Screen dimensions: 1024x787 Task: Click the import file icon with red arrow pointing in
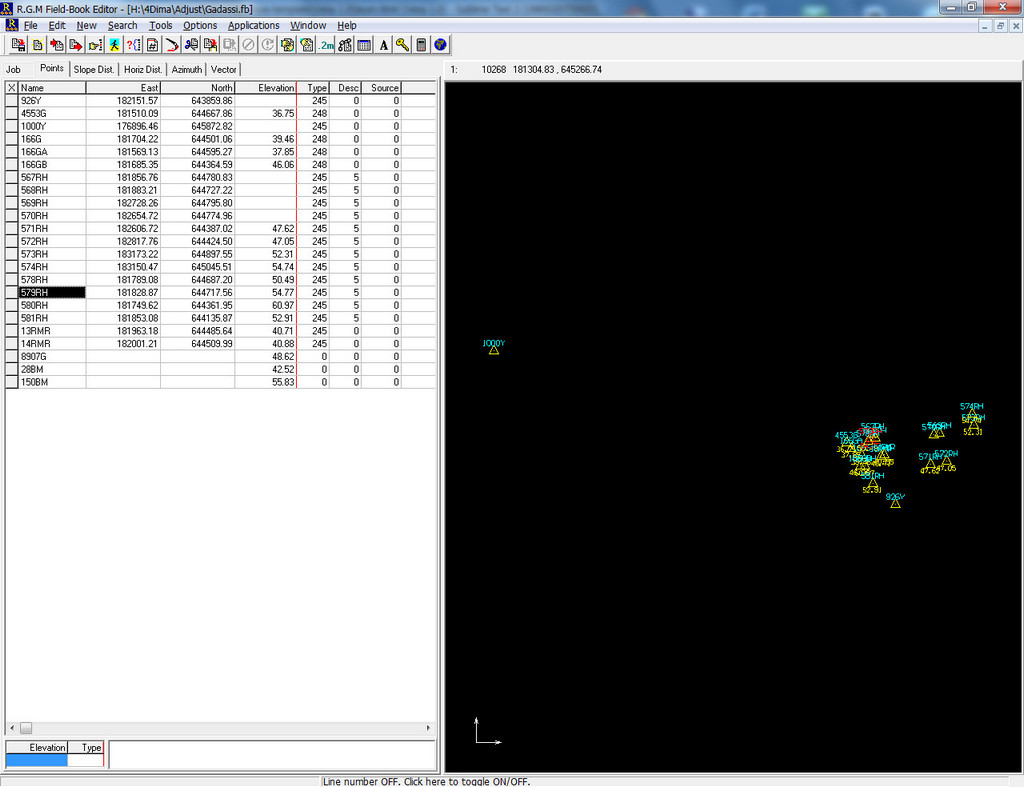pos(57,45)
